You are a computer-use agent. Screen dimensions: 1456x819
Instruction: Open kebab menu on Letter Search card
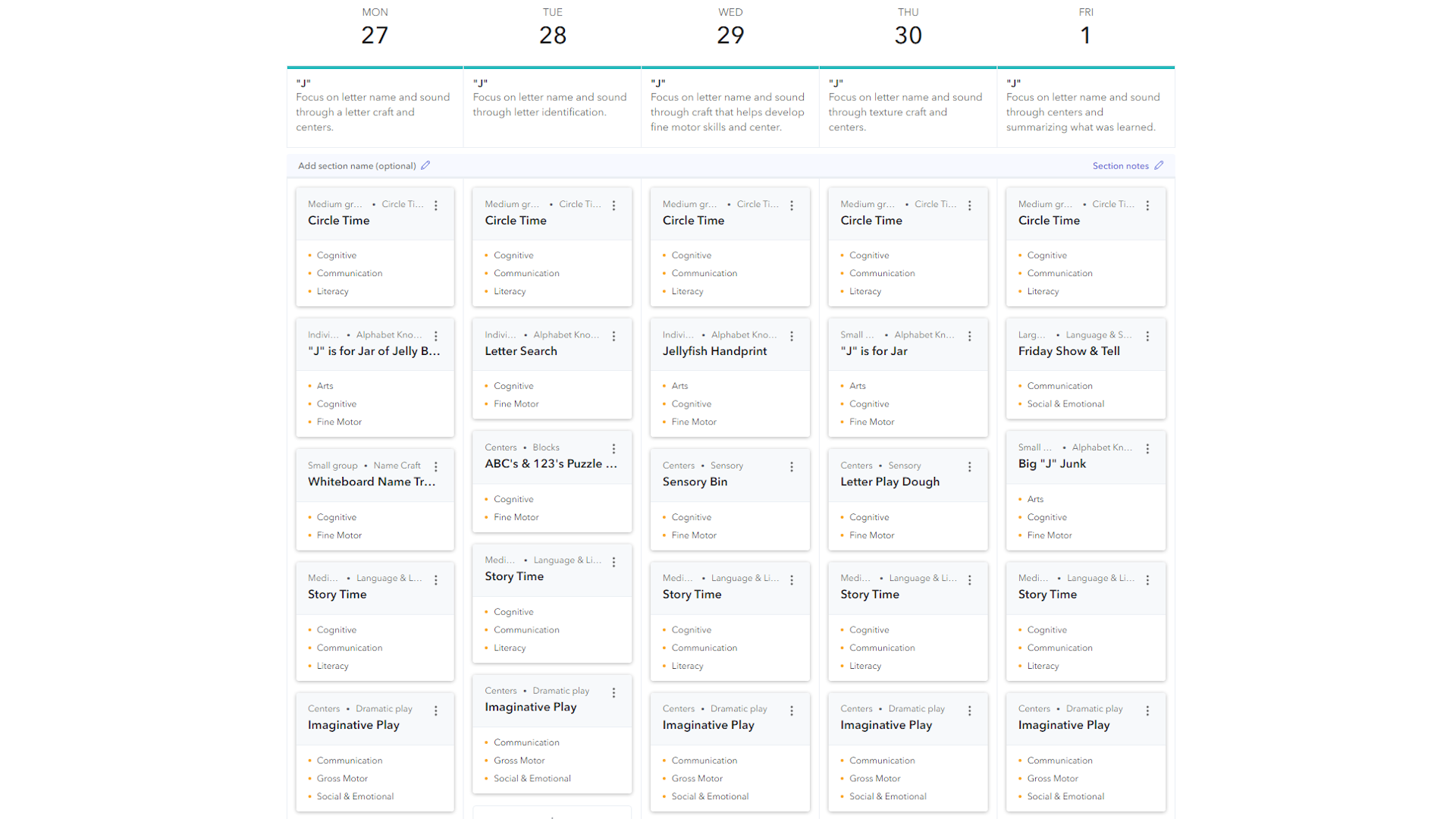(614, 336)
